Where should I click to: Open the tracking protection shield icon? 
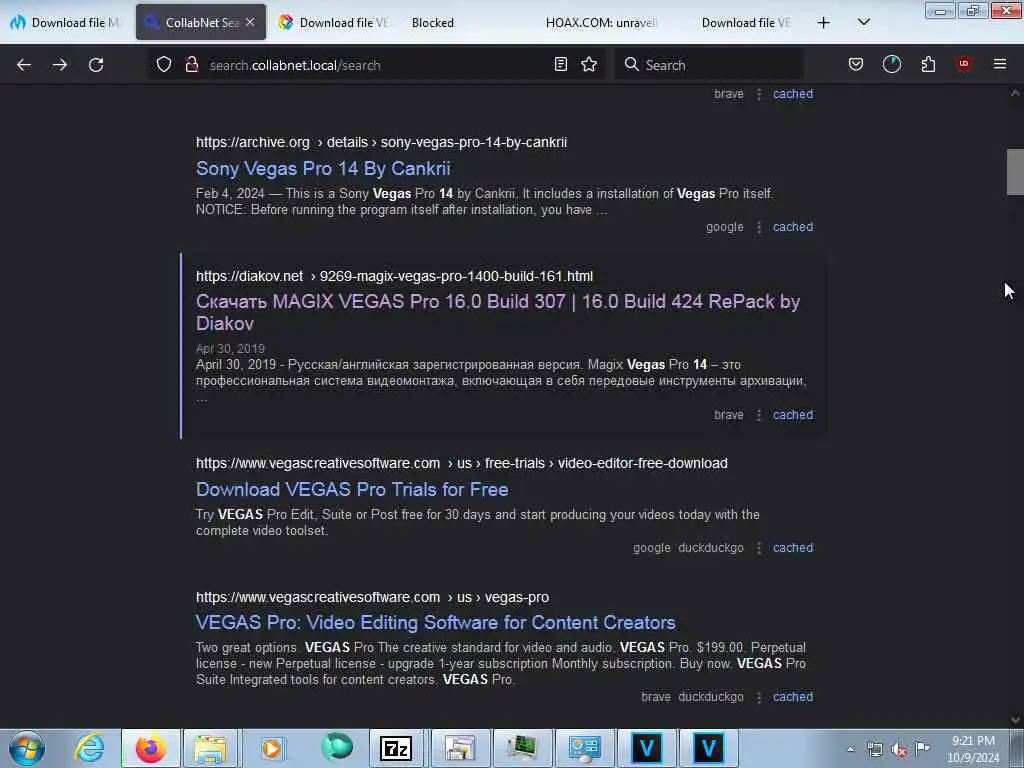point(163,65)
